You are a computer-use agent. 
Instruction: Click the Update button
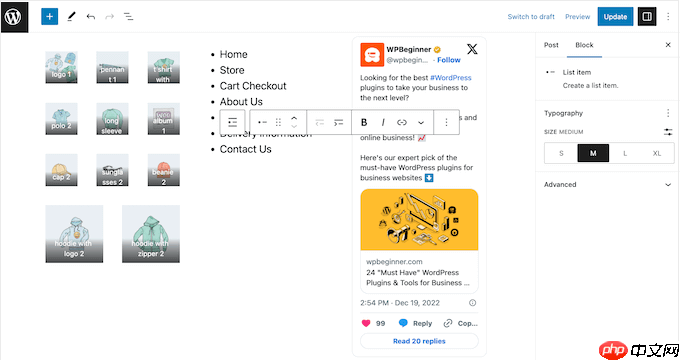615,16
